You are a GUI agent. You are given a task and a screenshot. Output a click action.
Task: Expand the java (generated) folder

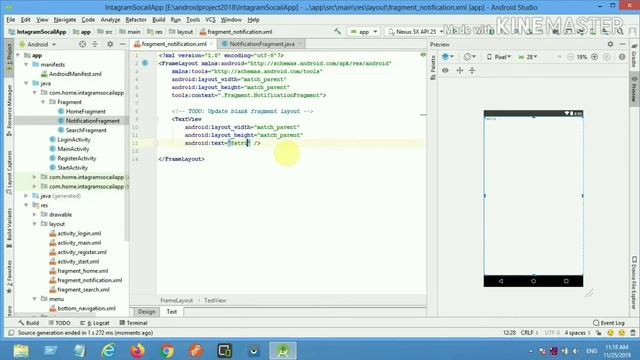[x=26, y=196]
